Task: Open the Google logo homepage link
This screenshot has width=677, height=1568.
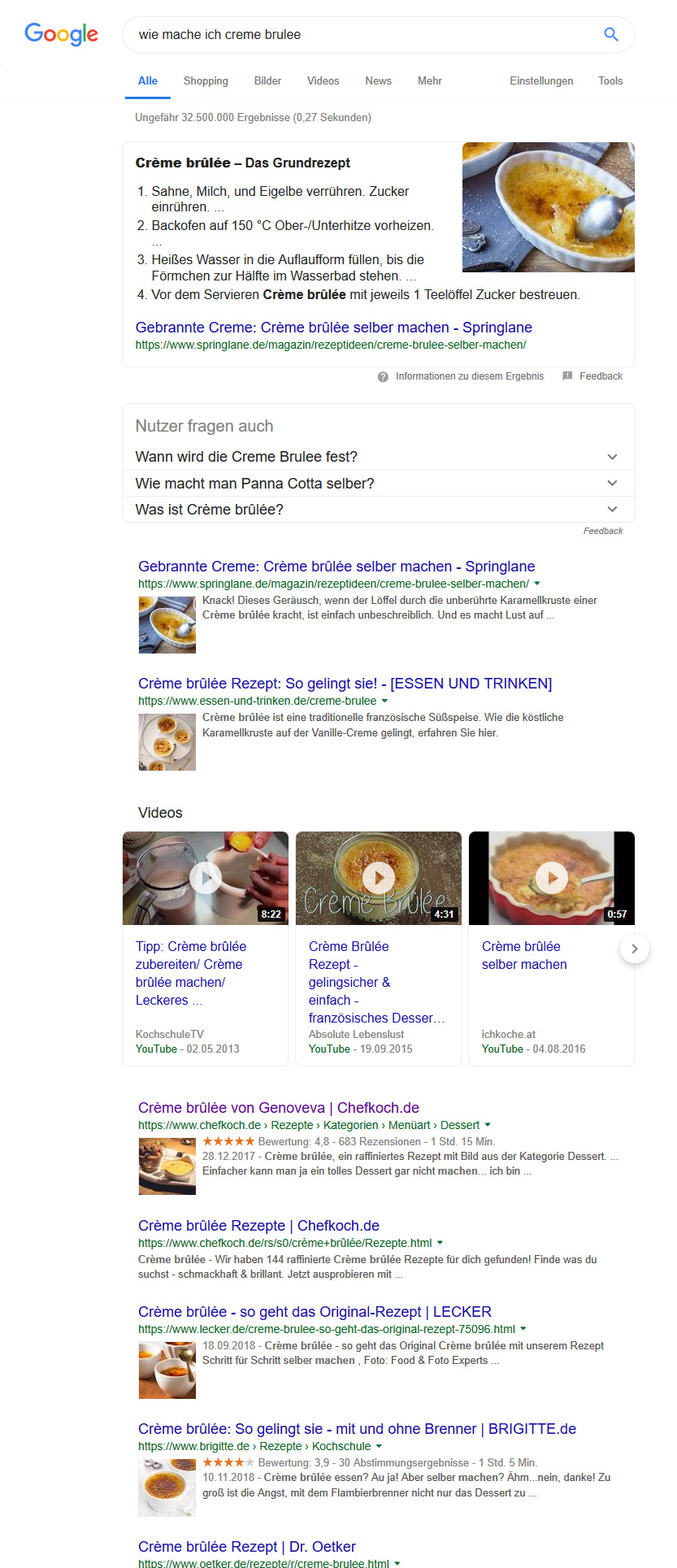Action: 62,34
